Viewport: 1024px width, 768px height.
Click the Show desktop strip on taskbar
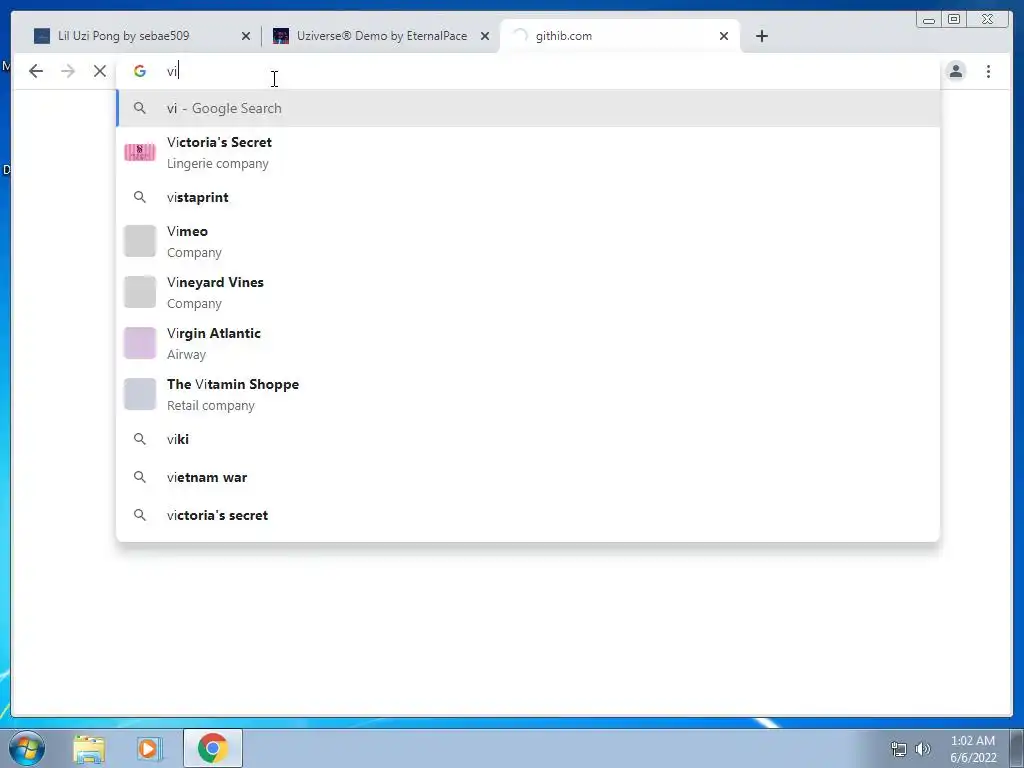click(x=1017, y=748)
